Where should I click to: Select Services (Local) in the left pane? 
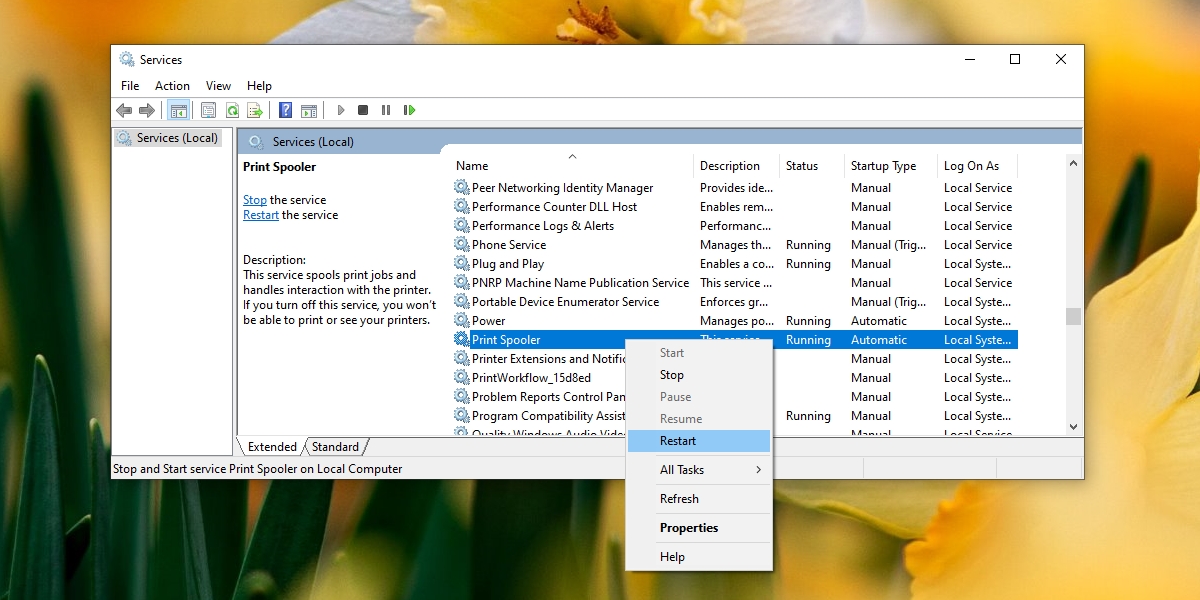[176, 137]
